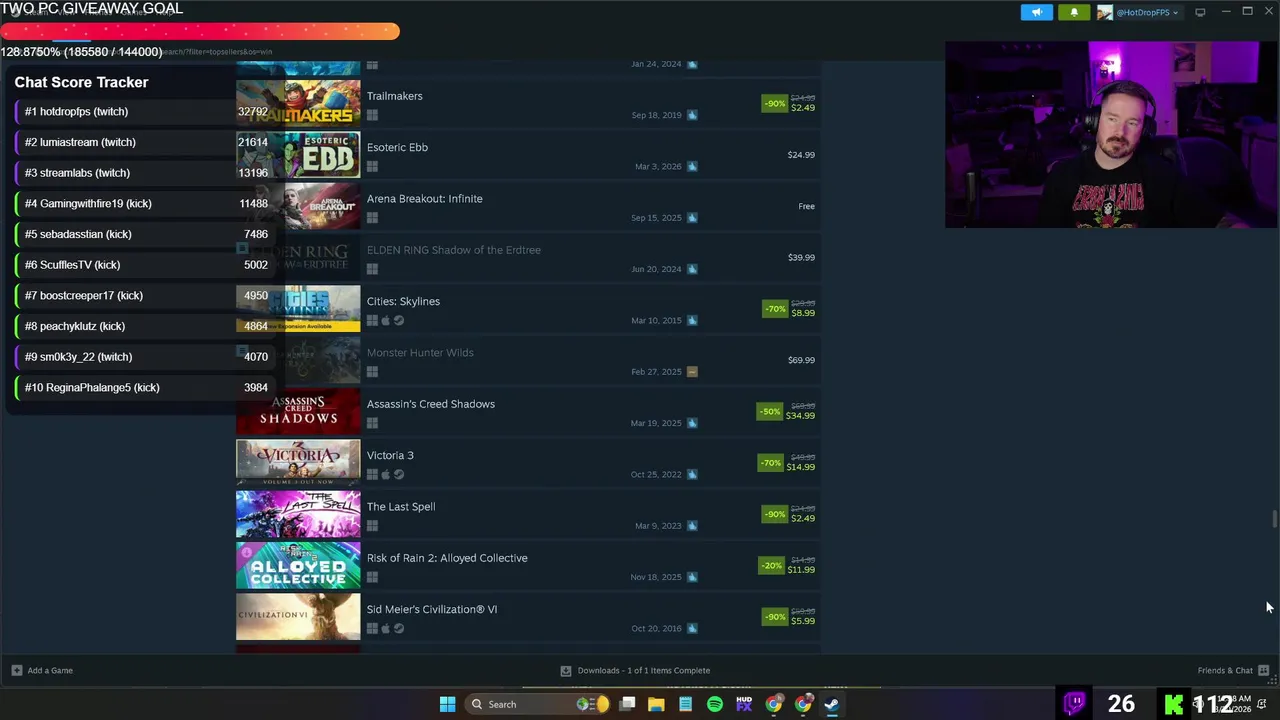Open Task View in the taskbar
1280x720 pixels.
click(x=627, y=704)
